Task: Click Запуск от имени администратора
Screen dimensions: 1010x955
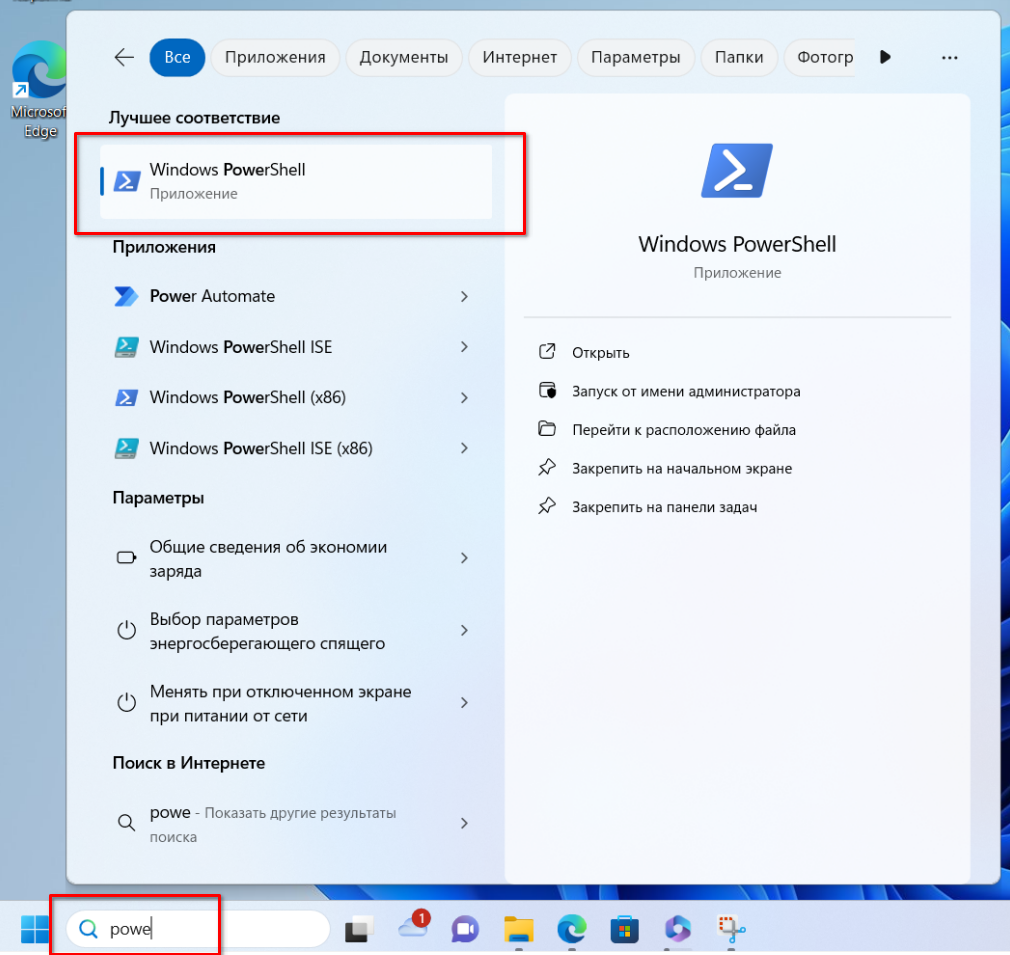Action: (x=685, y=392)
